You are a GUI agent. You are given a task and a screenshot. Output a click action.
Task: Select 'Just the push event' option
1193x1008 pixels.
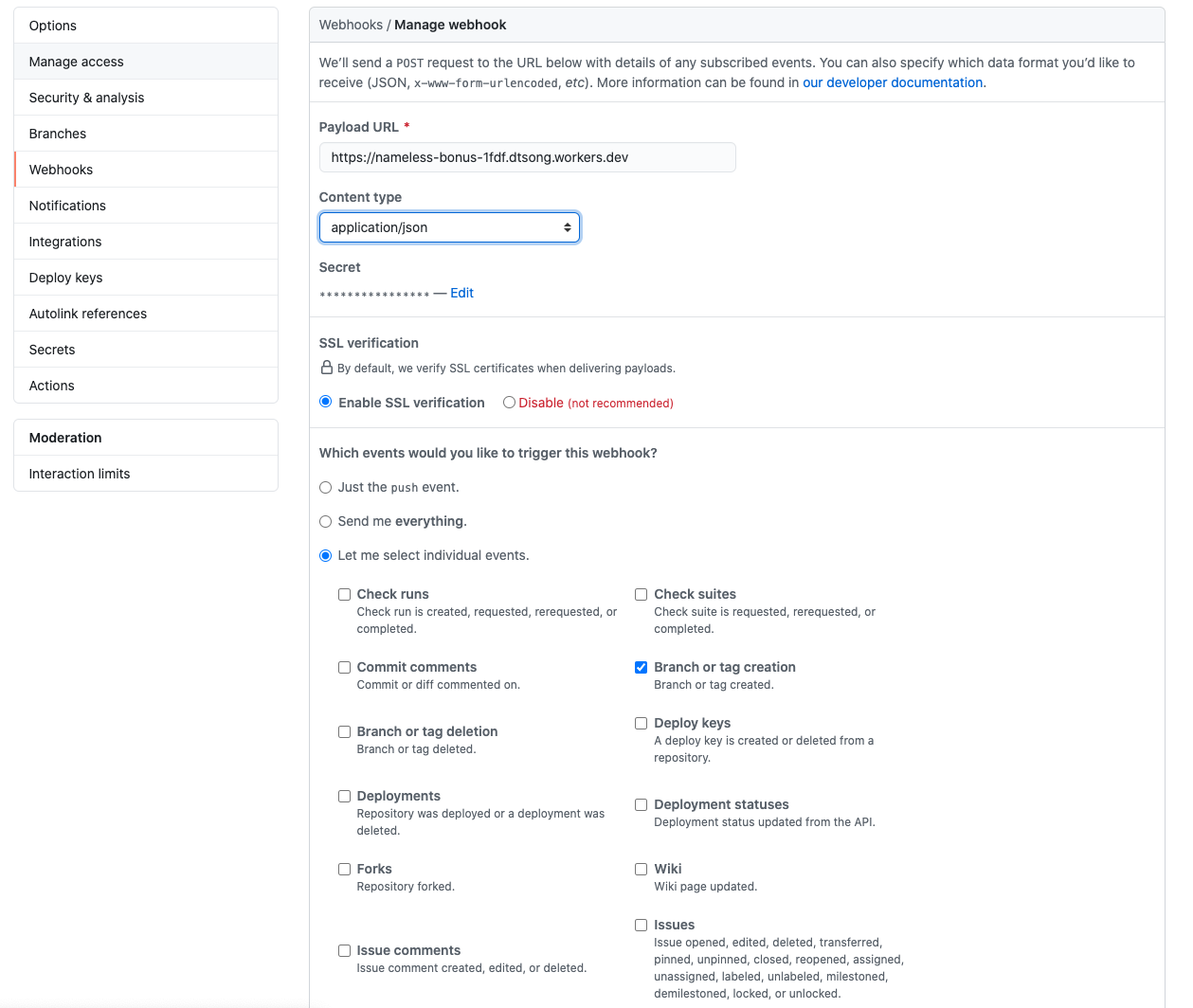point(325,487)
